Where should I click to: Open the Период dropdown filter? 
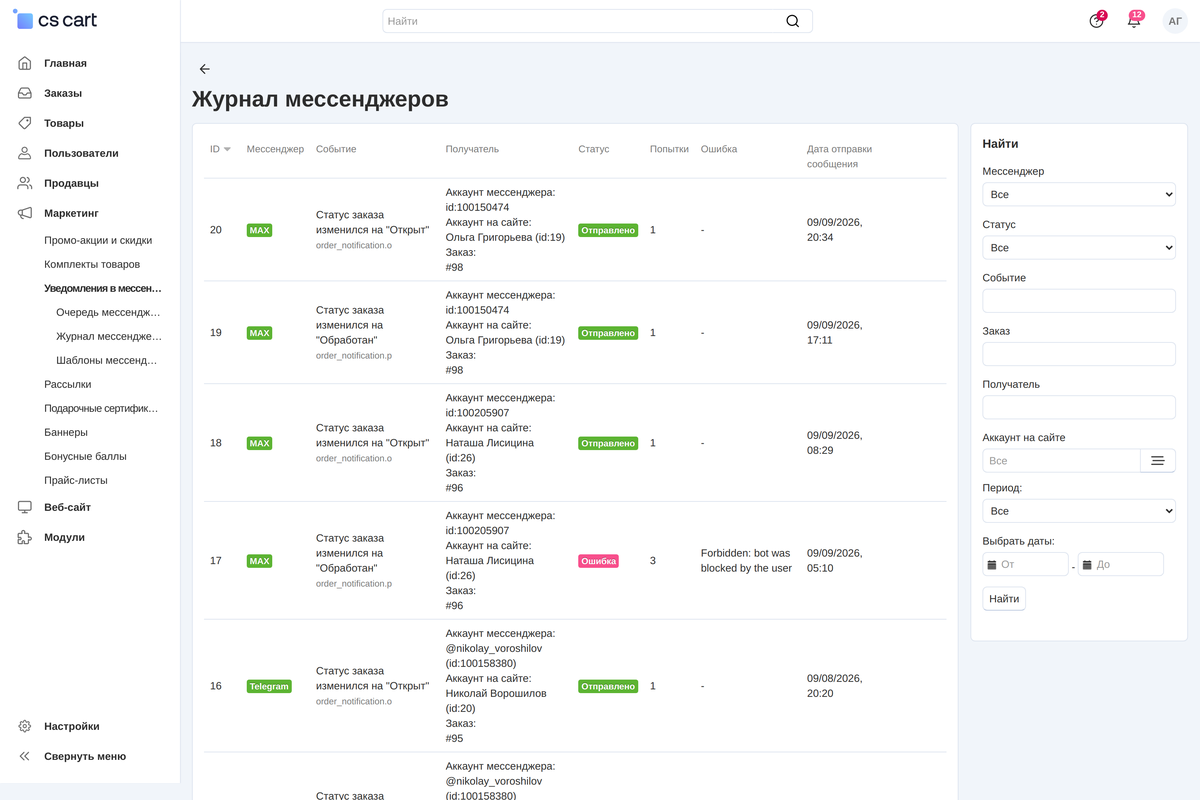(x=1079, y=511)
